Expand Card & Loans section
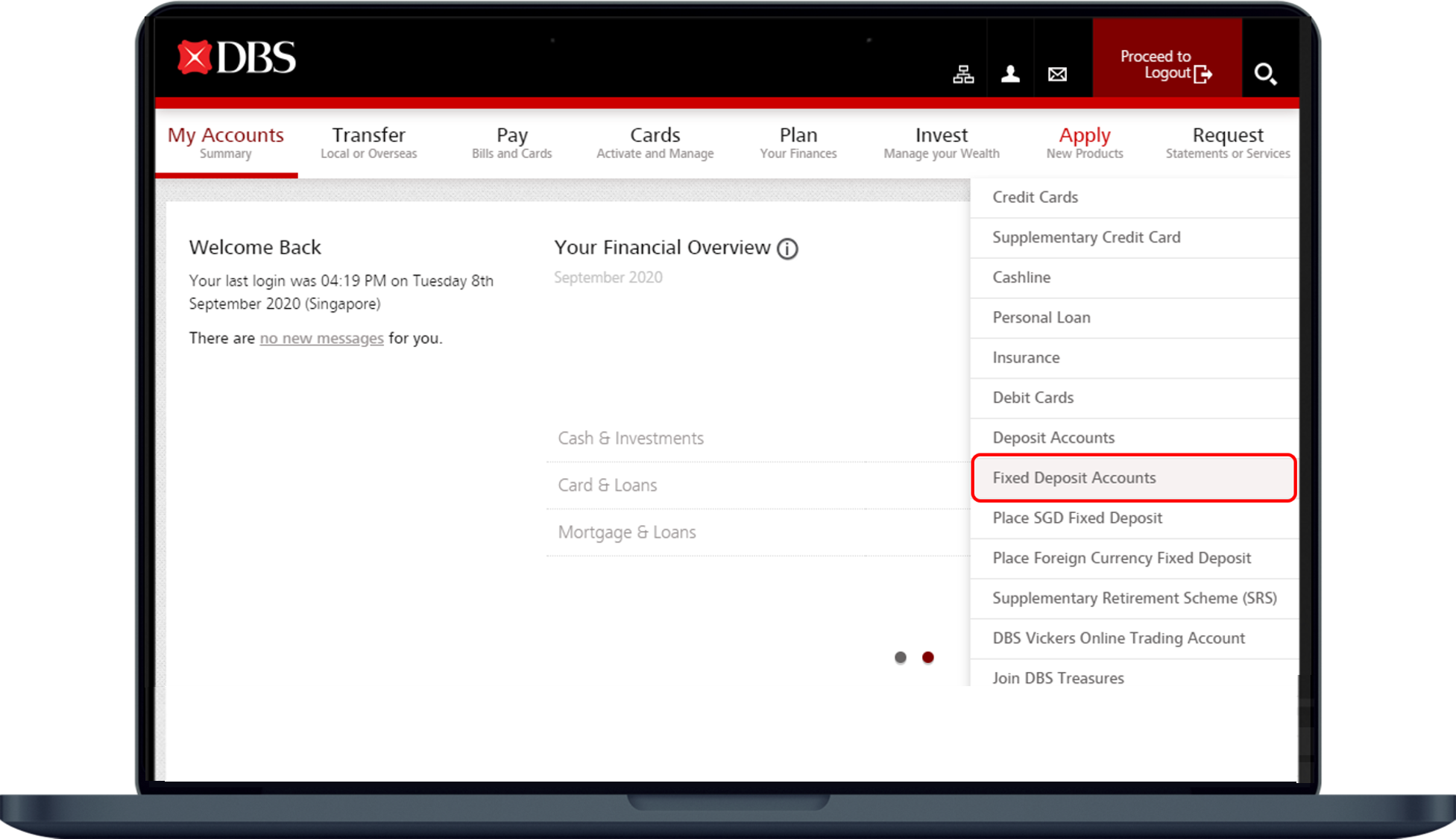Image resolution: width=1456 pixels, height=839 pixels. (x=608, y=486)
